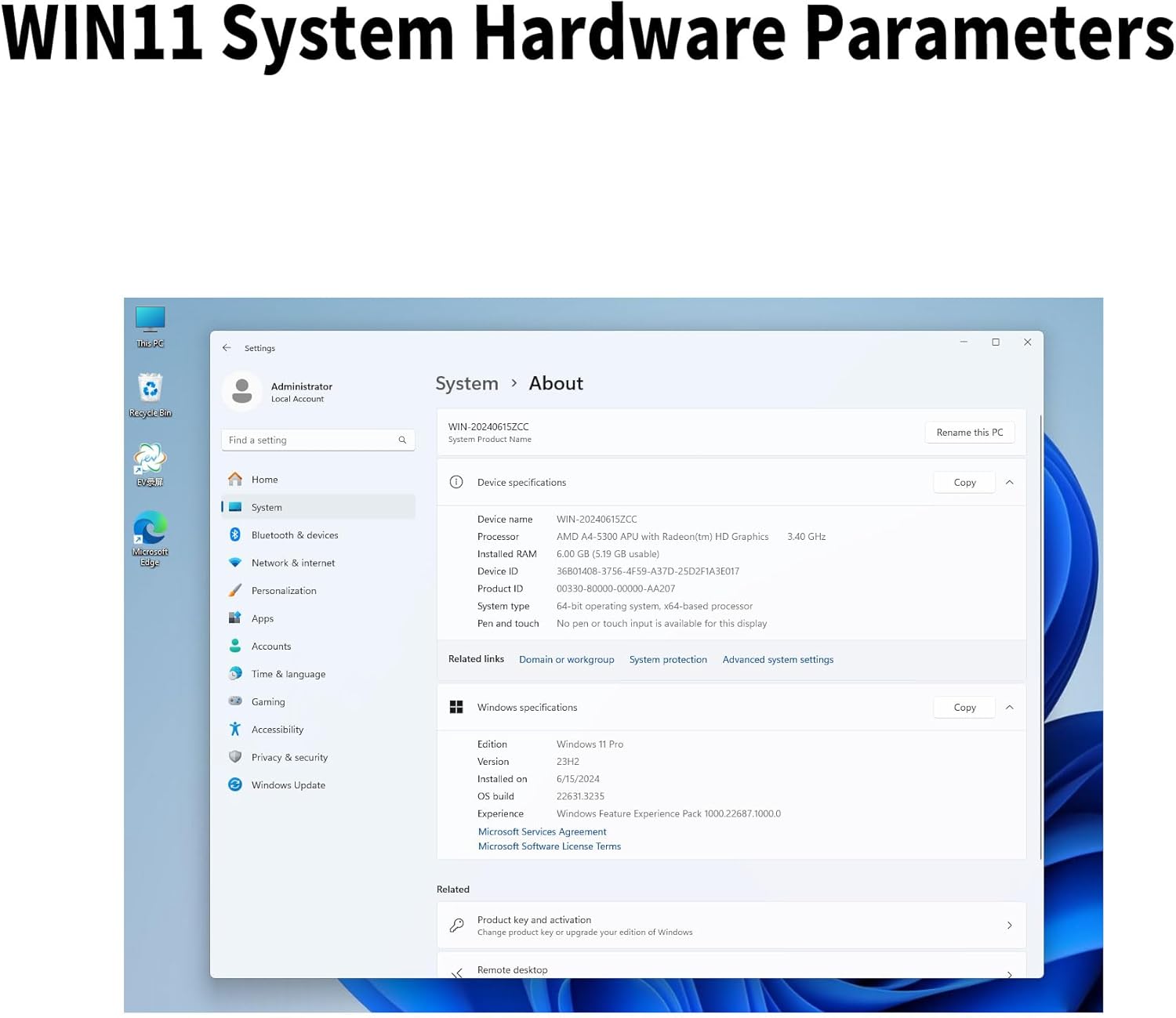
Task: Maximize the Settings window
Action: pyautogui.click(x=996, y=342)
